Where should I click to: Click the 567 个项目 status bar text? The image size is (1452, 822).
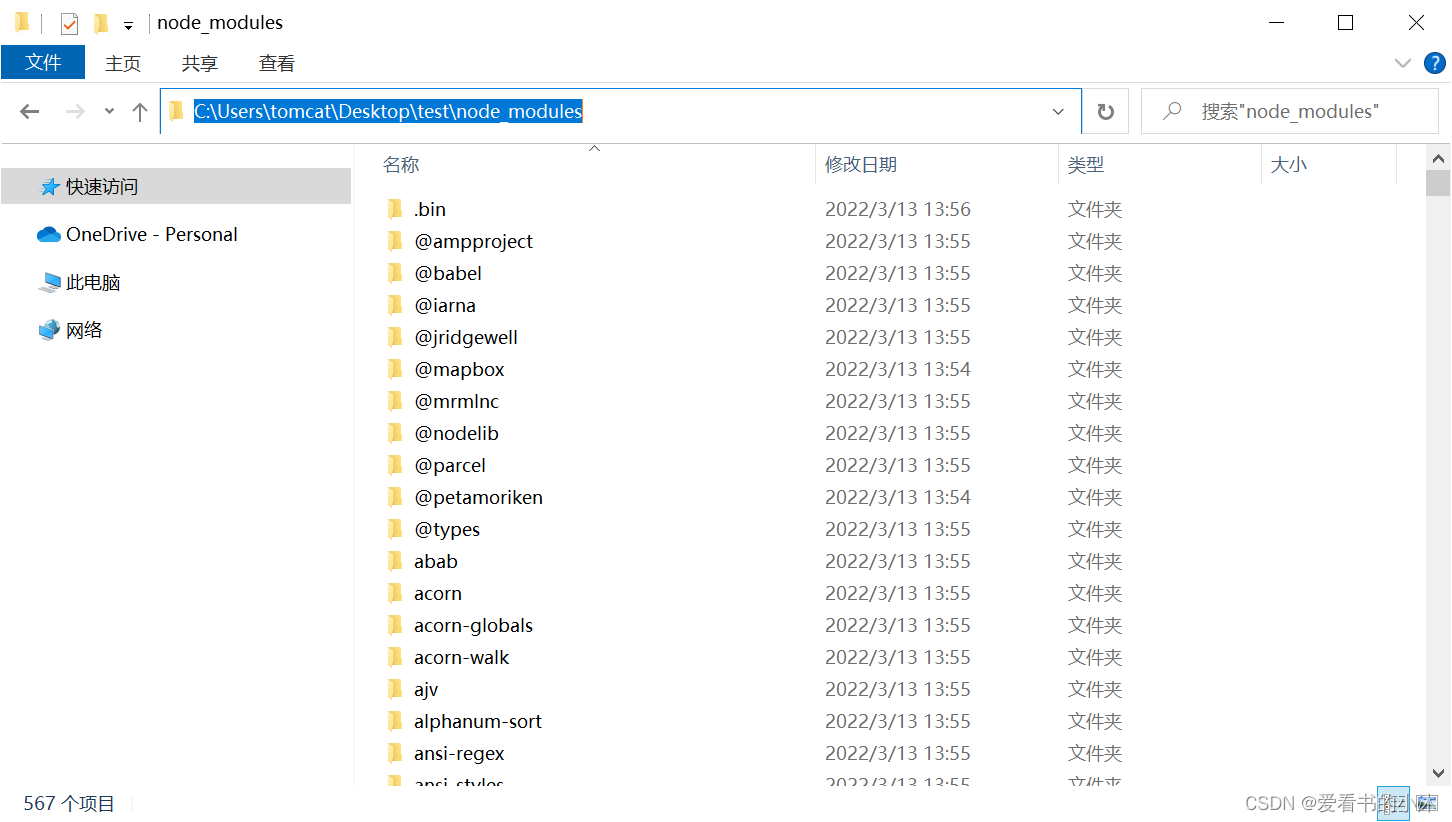point(69,803)
